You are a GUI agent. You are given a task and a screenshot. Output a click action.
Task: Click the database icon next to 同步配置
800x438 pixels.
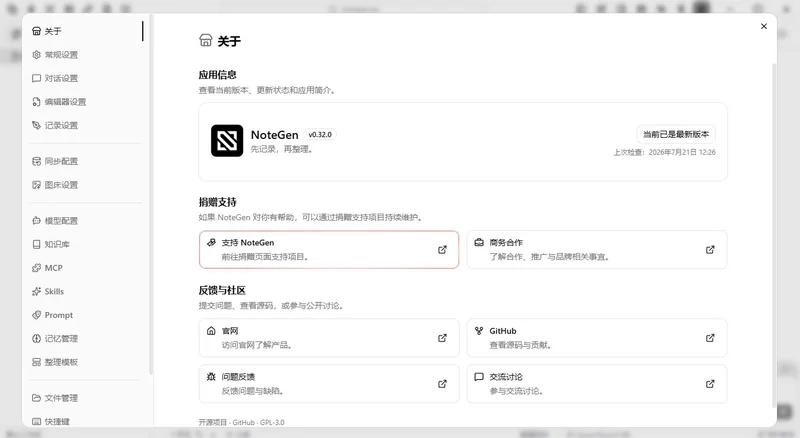coord(36,161)
